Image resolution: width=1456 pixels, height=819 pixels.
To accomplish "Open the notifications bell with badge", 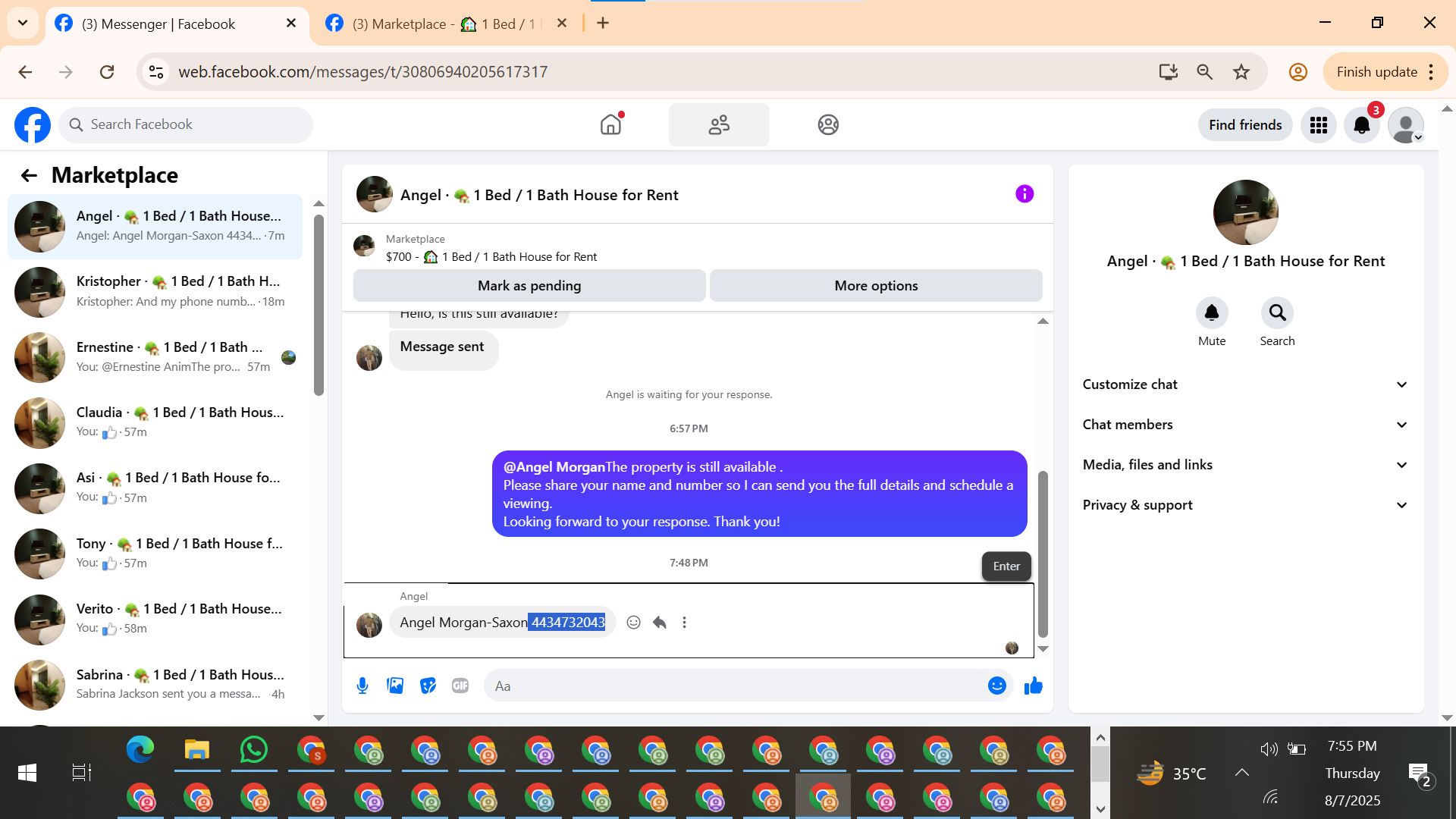I will pyautogui.click(x=1362, y=124).
